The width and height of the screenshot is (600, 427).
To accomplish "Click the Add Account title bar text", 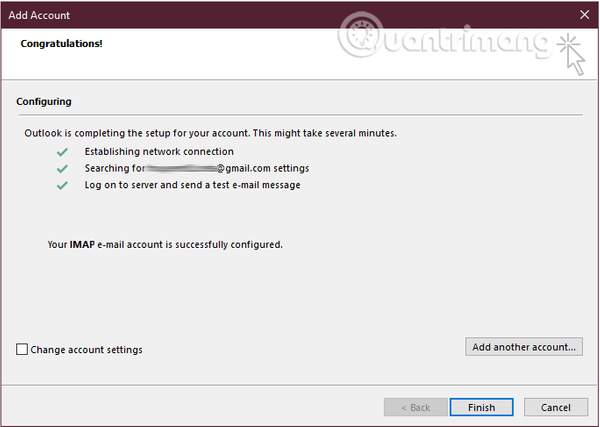I will (x=39, y=15).
